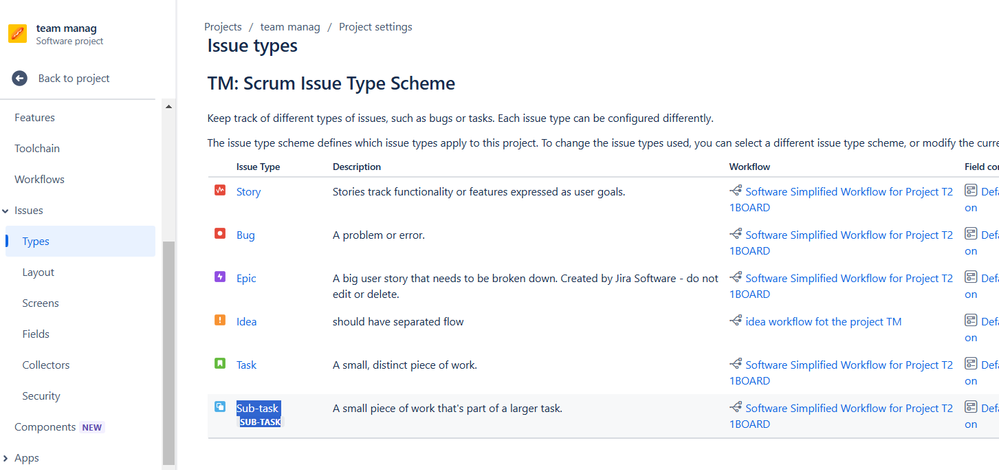Click the workflow icon in the Idea row
The image size is (999, 470).
[736, 321]
